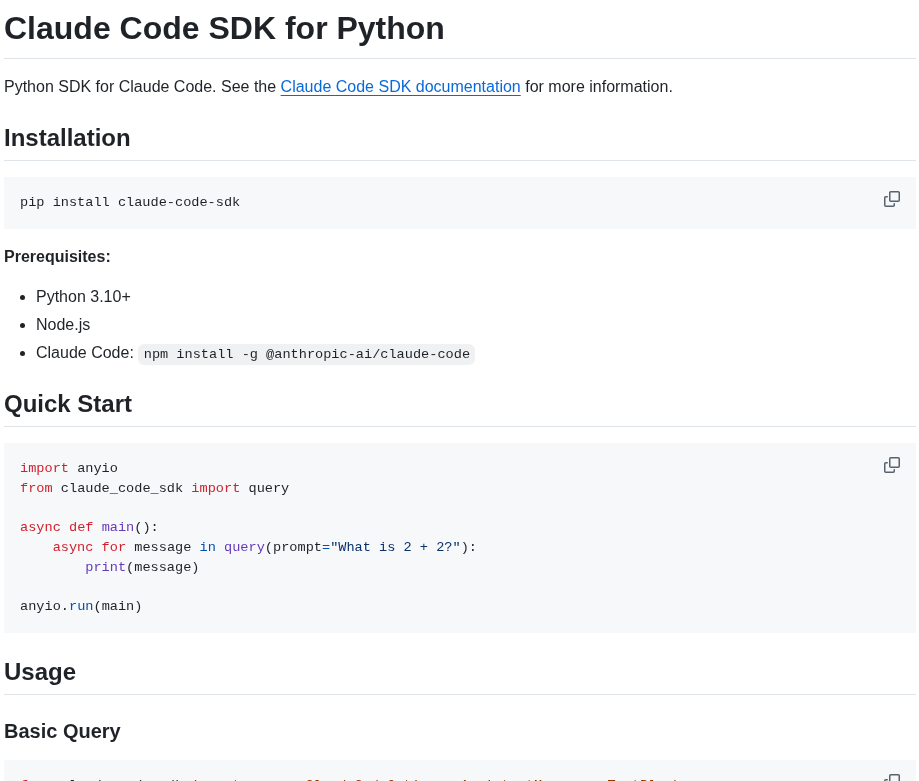Screen dimensions: 919x781
Task: Click the 'Node.js' list item
Action: pos(63,325)
